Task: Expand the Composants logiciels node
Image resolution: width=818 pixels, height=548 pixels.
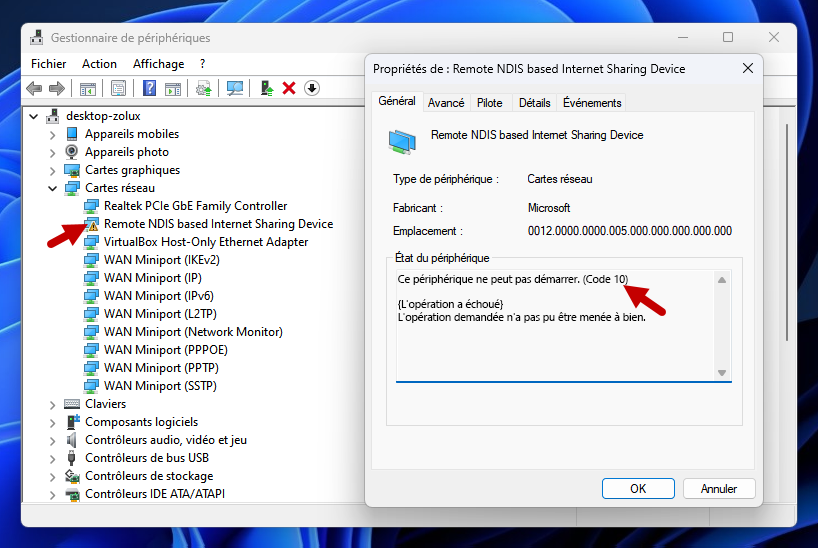Action: coord(52,423)
